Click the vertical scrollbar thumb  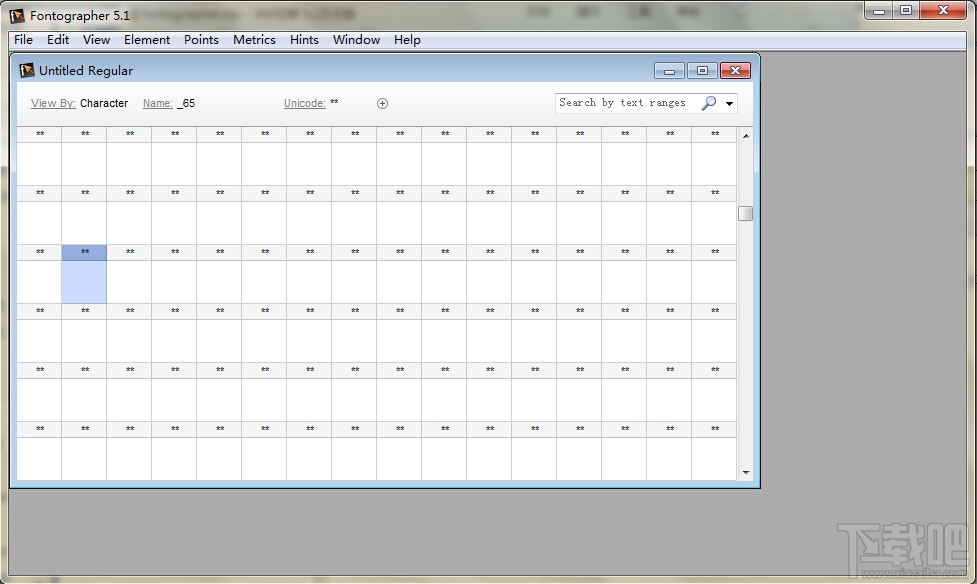coord(746,213)
